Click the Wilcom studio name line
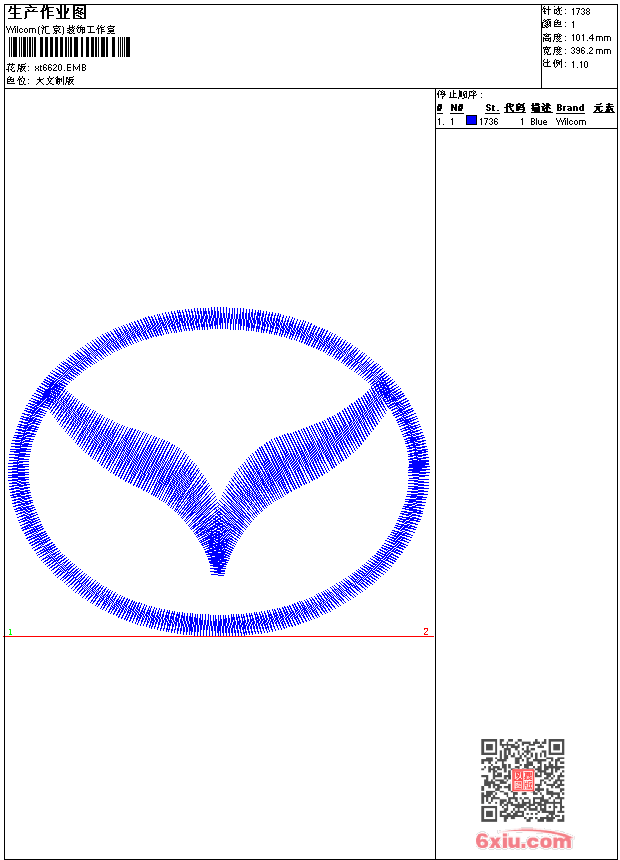Viewport: 620px width, 860px height. 61,30
